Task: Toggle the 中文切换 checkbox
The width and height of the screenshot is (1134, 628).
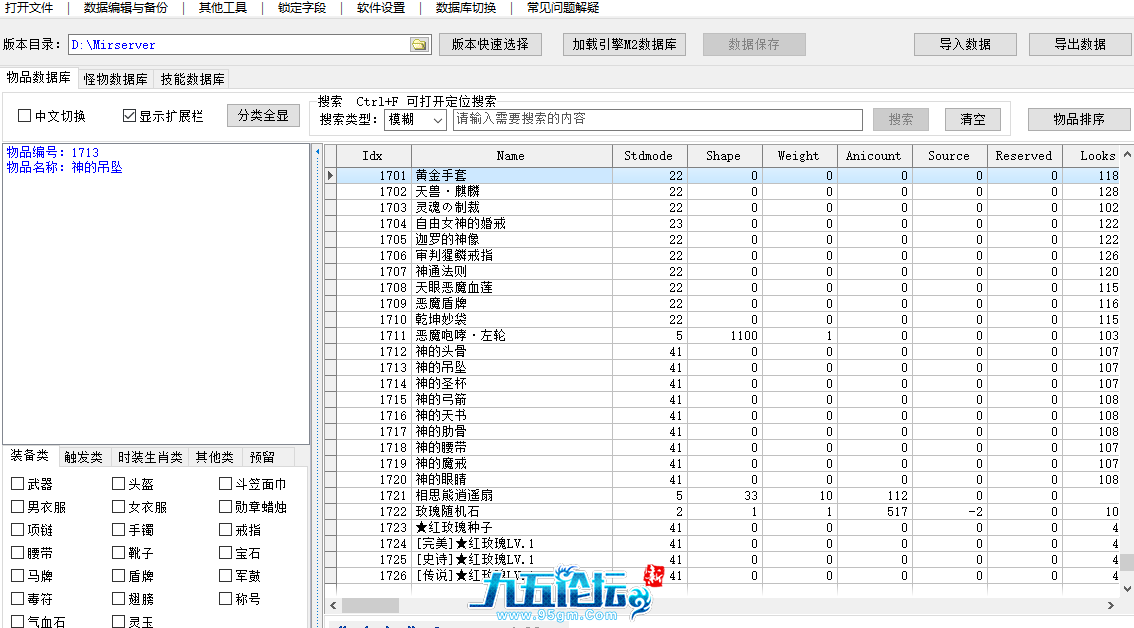Action: (x=25, y=116)
